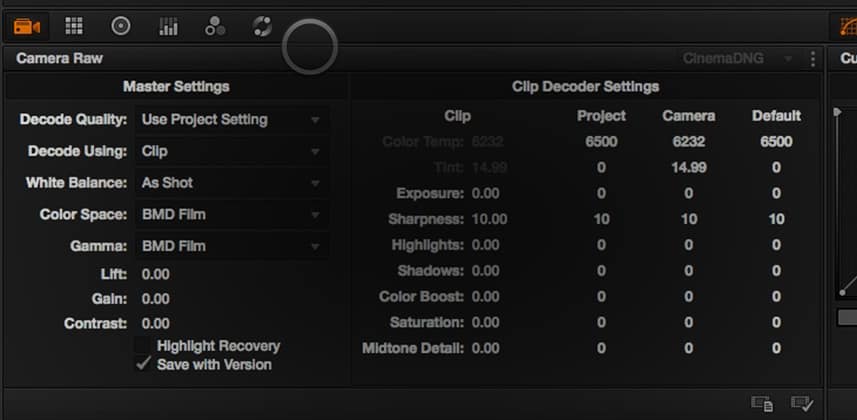
Task: Open the Decode Using dropdown
Action: [x=232, y=151]
